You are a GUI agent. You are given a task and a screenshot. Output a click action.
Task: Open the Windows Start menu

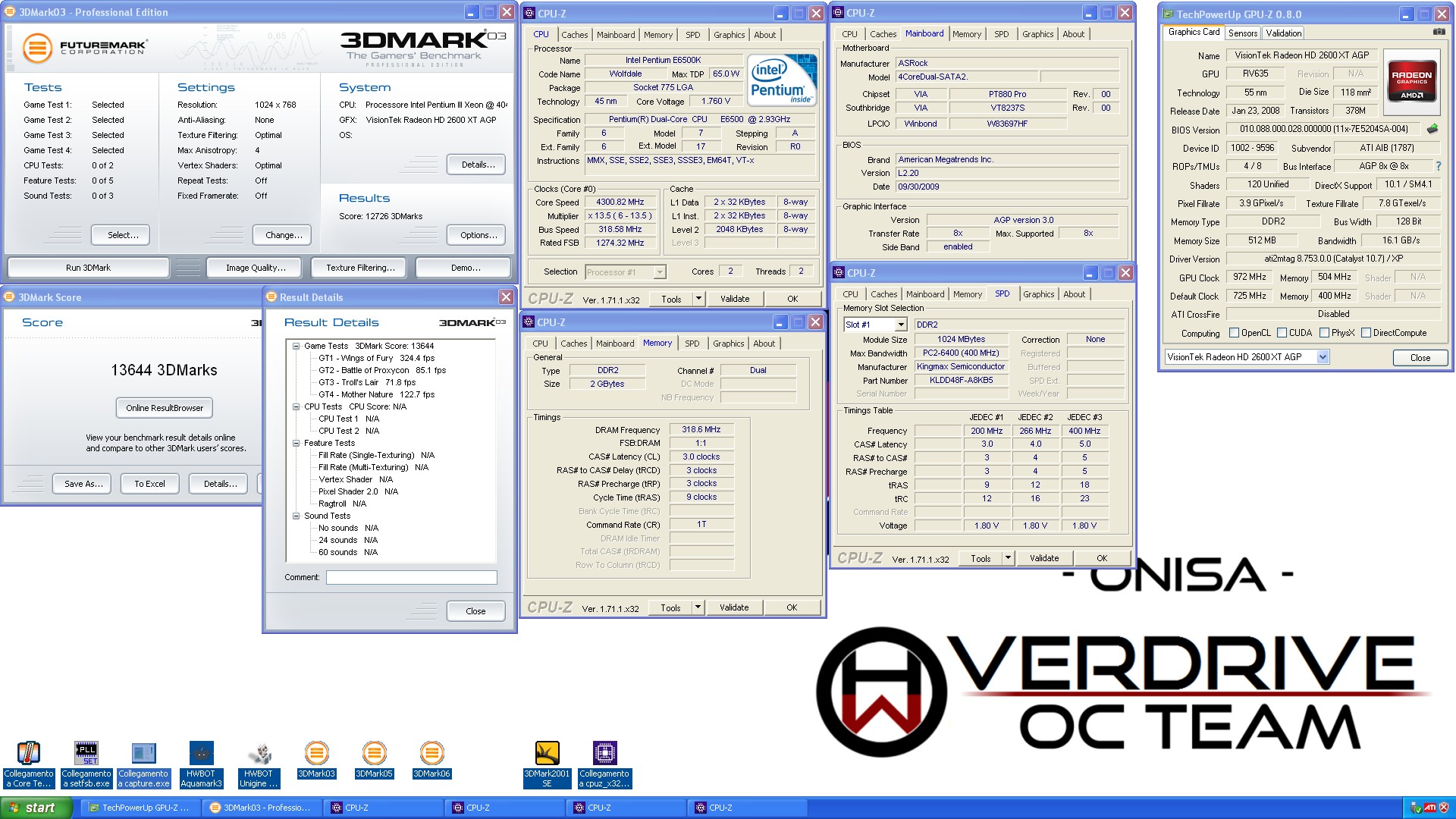36,808
